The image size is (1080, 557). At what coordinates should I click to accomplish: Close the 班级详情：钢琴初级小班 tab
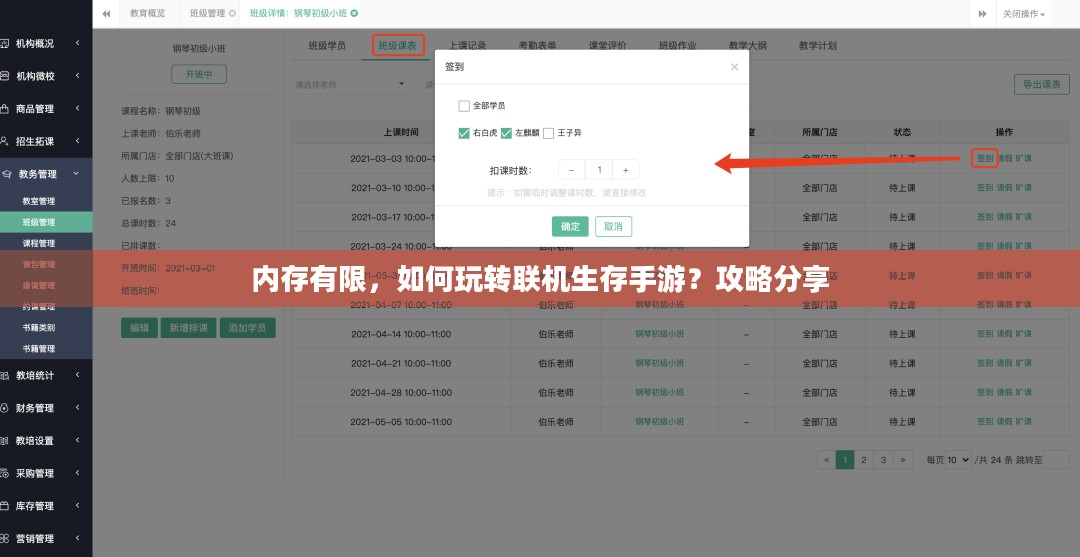click(x=354, y=13)
